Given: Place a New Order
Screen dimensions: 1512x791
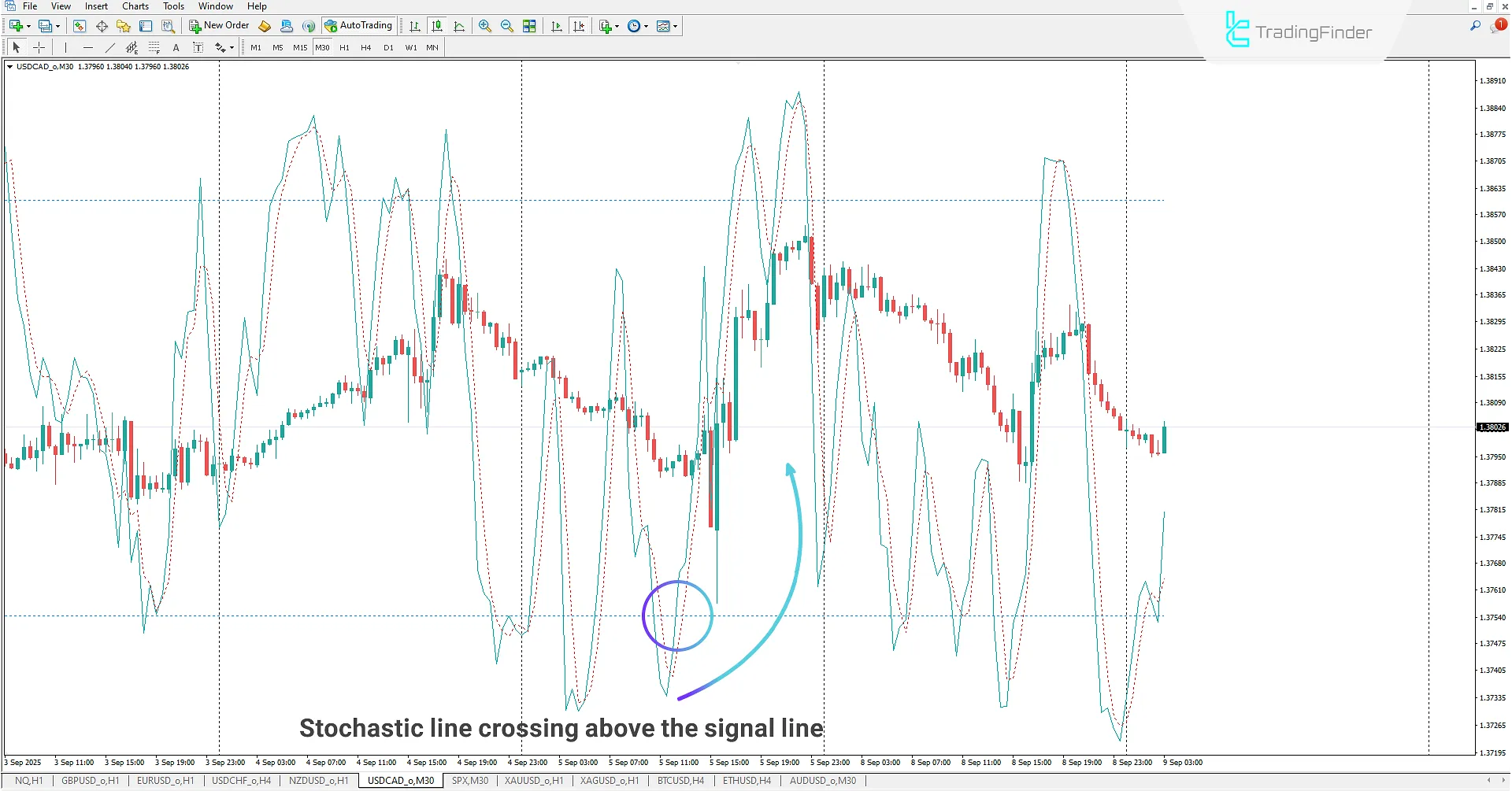Looking at the screenshot, I should [x=219, y=25].
